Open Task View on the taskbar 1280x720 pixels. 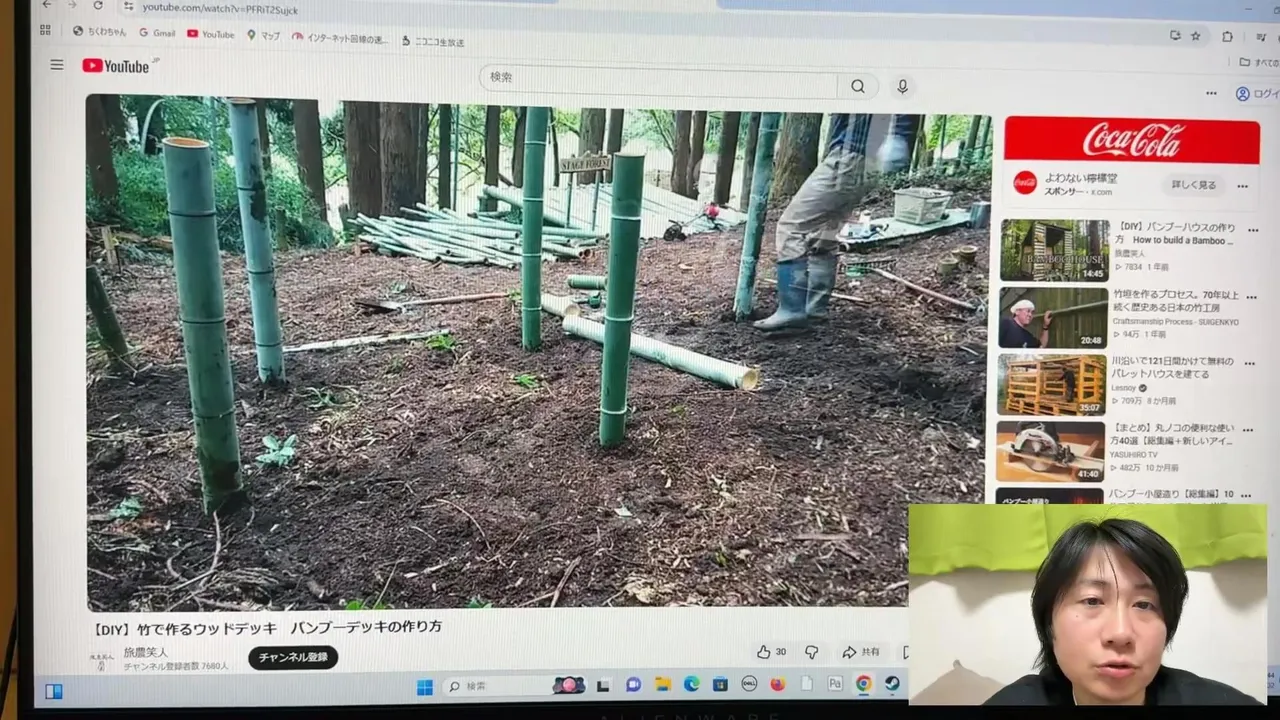[x=603, y=686]
